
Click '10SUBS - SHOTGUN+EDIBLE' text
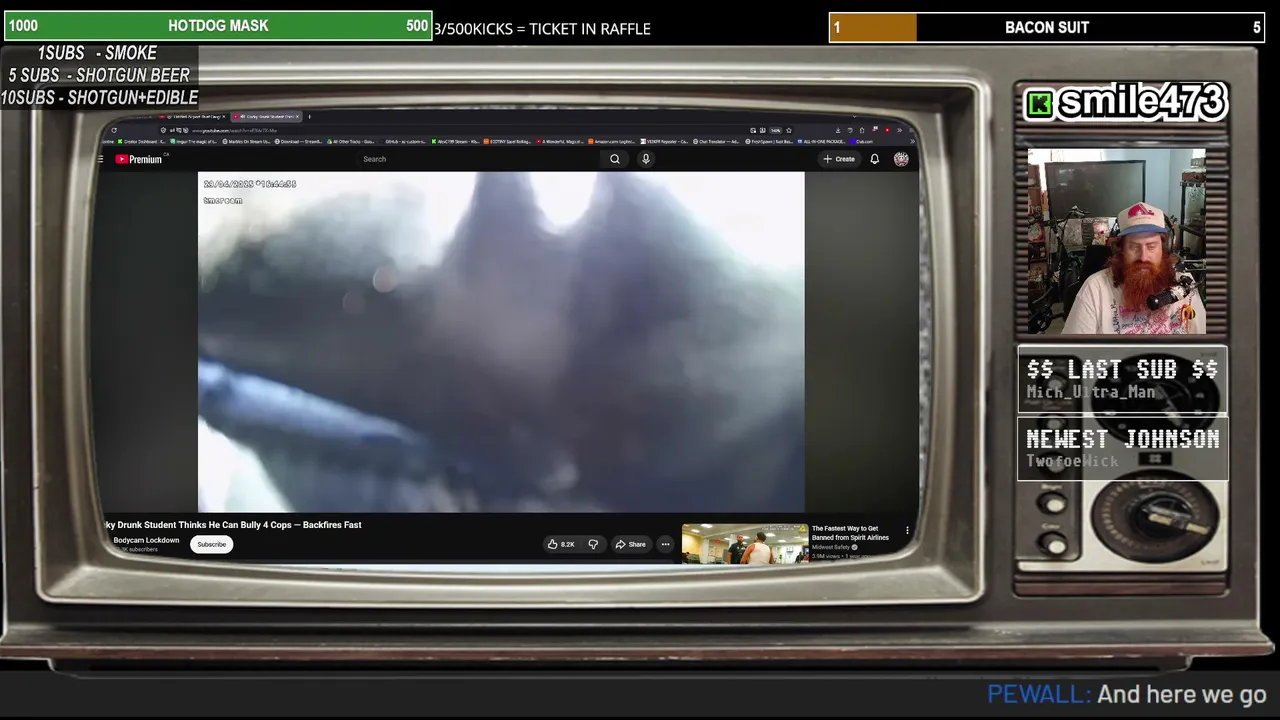click(x=99, y=97)
